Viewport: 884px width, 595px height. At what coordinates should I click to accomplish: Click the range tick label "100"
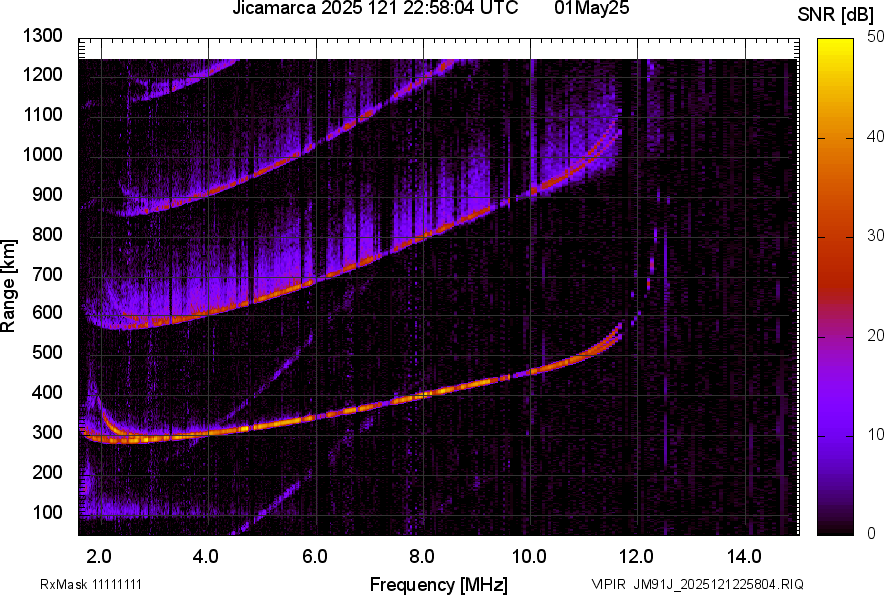click(x=47, y=512)
